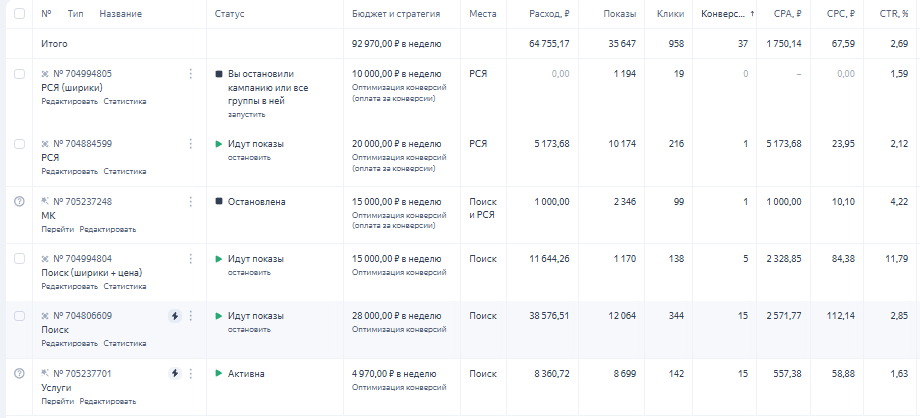Open three-dot menu for campaign 704994805
Image resolution: width=920 pixels, height=418 pixels.
(x=190, y=74)
